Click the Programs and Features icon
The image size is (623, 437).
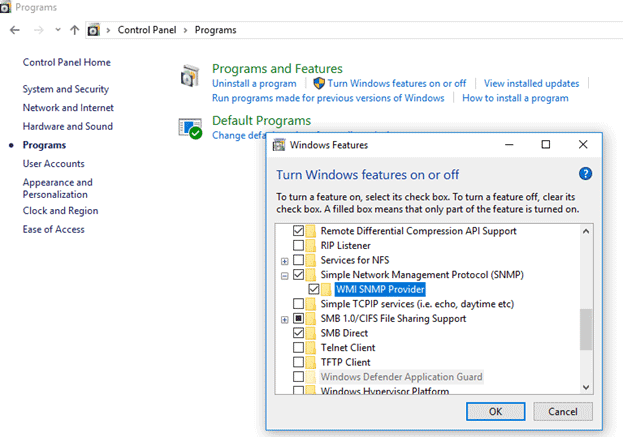click(x=190, y=75)
